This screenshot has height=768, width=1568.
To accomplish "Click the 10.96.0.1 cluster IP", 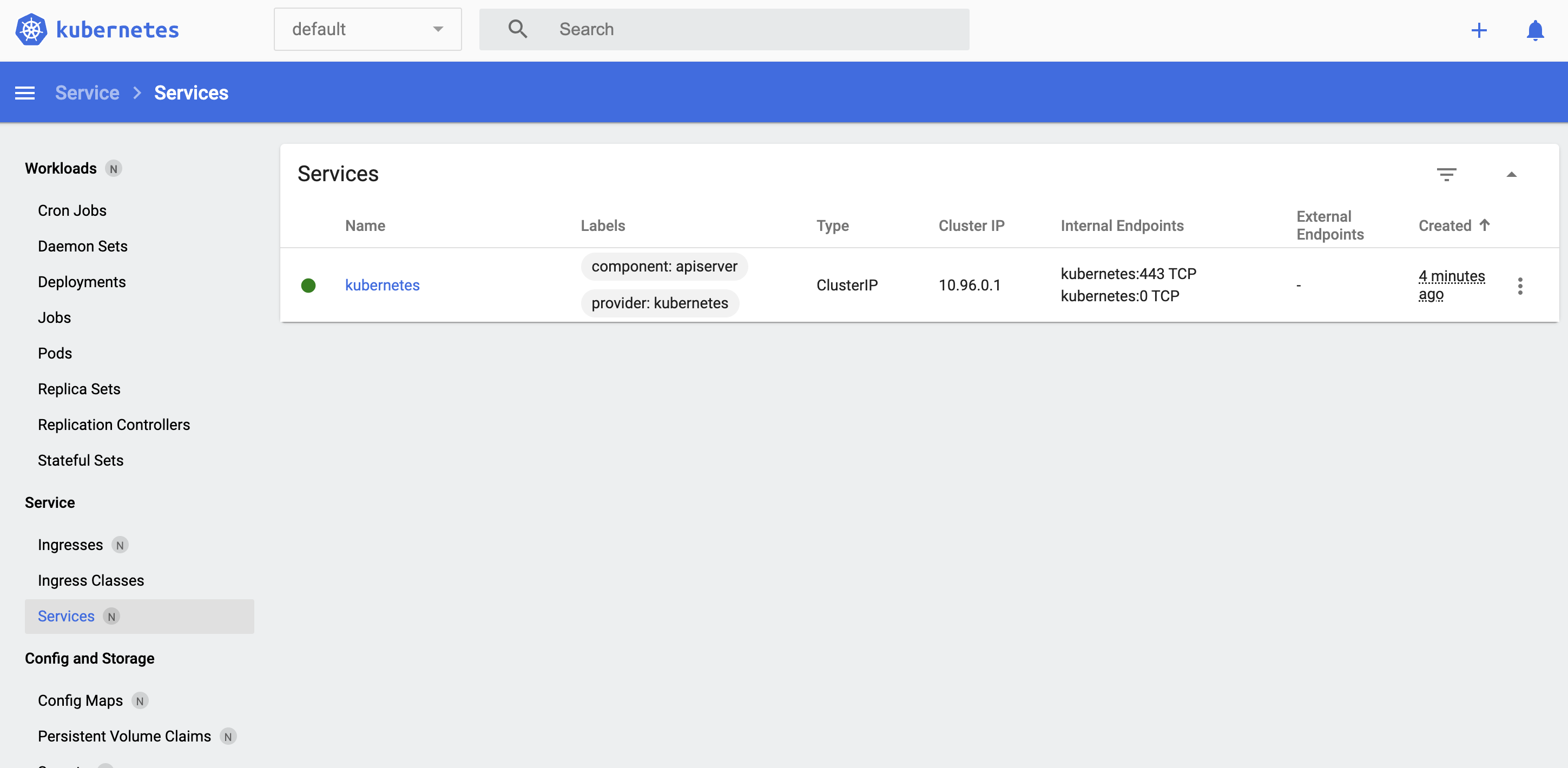I will click(x=969, y=286).
